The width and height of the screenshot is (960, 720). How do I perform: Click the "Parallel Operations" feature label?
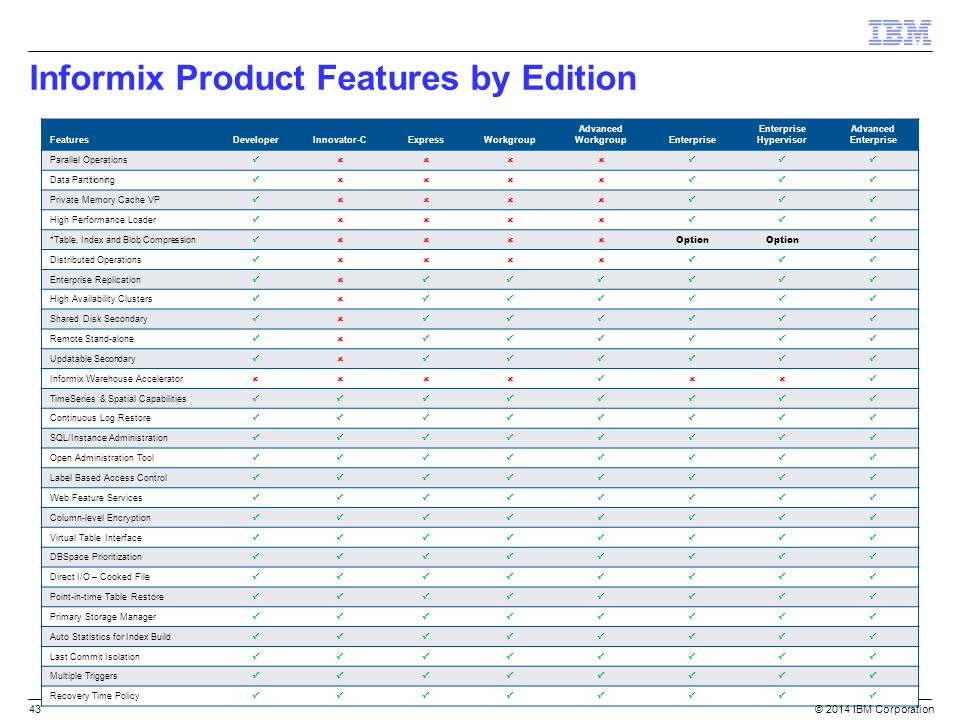88,160
